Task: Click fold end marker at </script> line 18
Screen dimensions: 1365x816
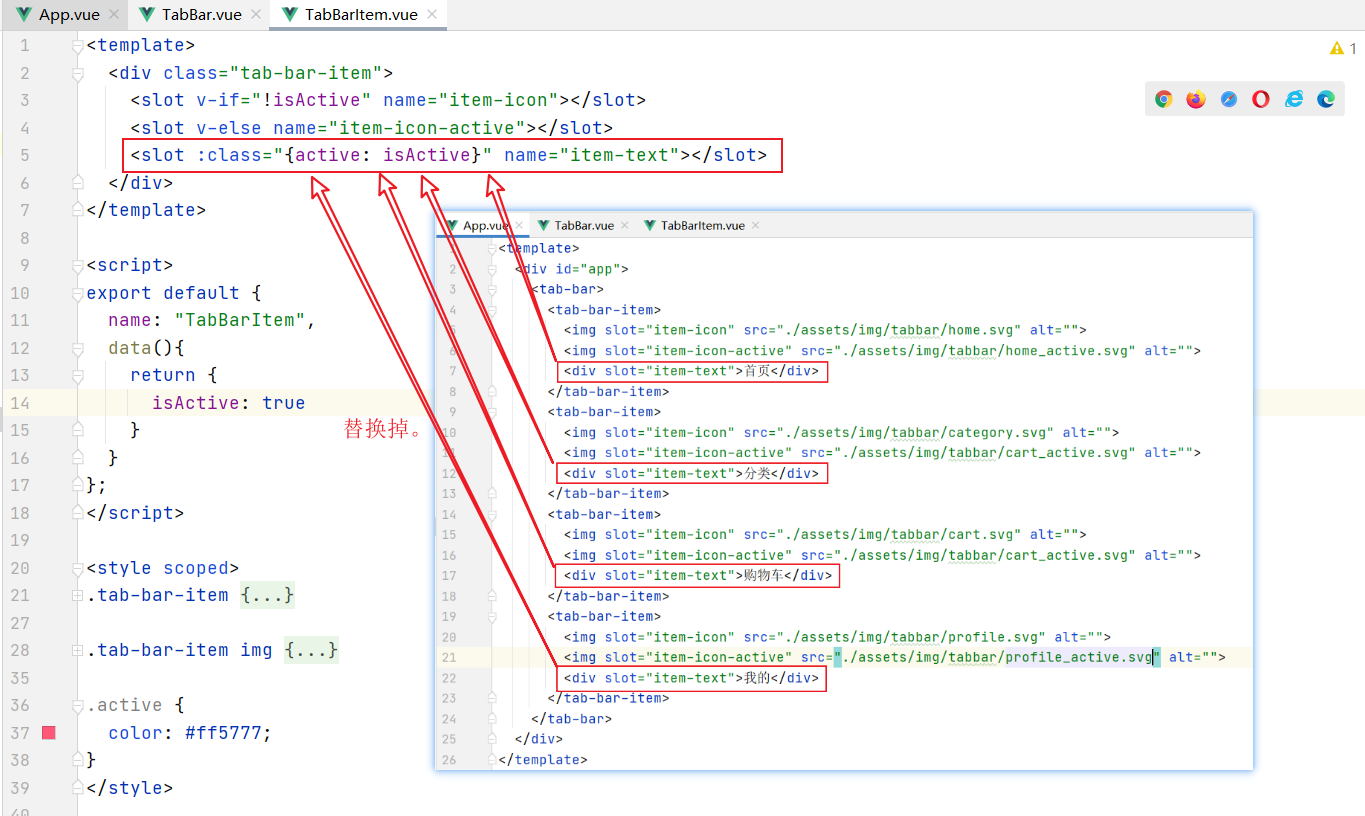Action: coord(77,513)
